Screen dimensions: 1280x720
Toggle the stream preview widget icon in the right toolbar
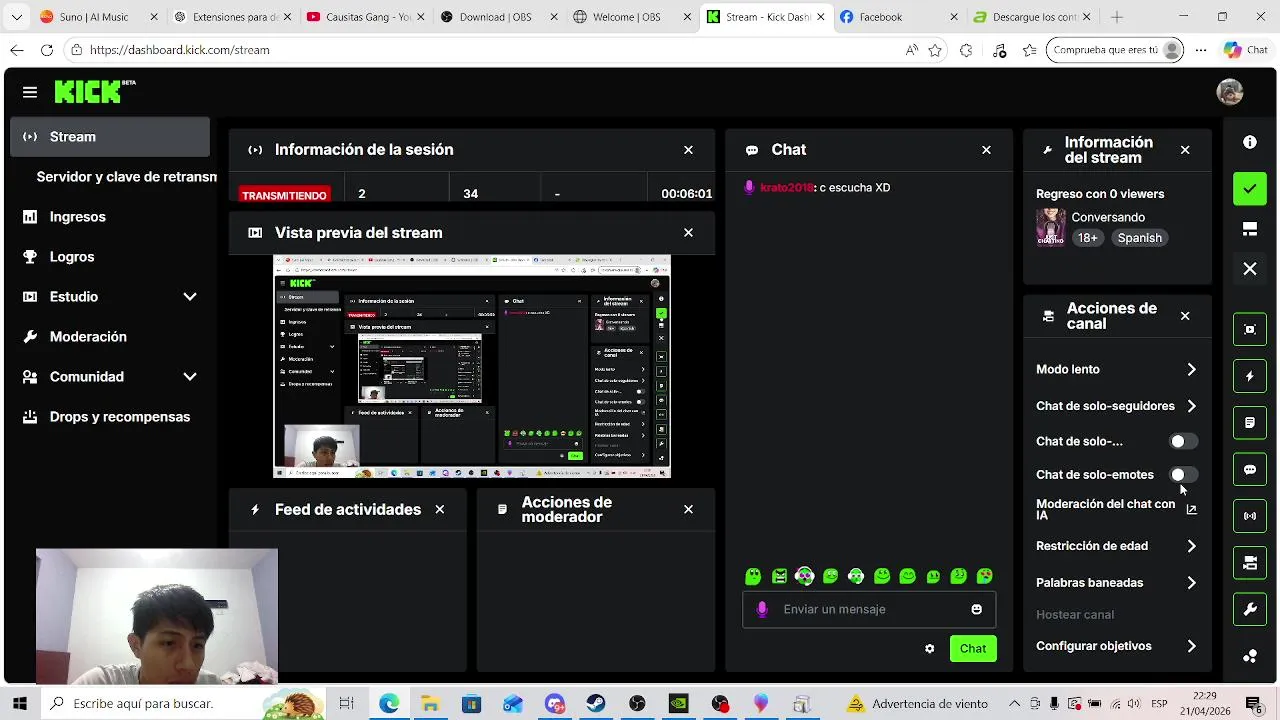(1250, 329)
